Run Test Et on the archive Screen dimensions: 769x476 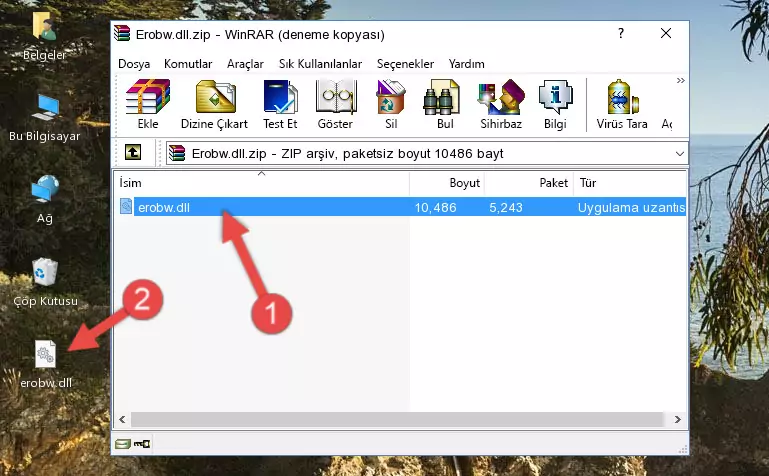[x=280, y=104]
